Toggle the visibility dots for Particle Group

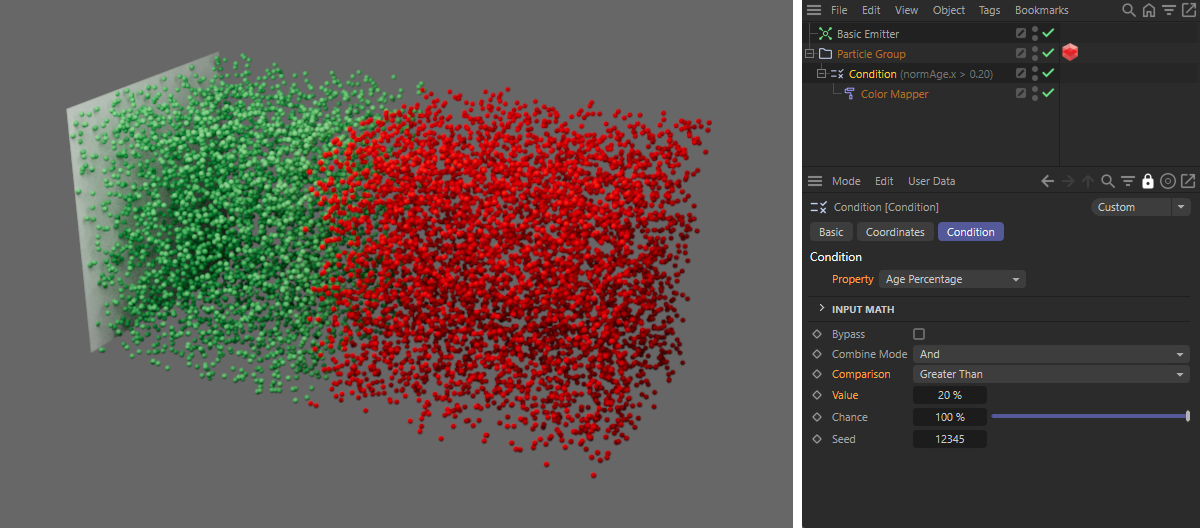1035,54
